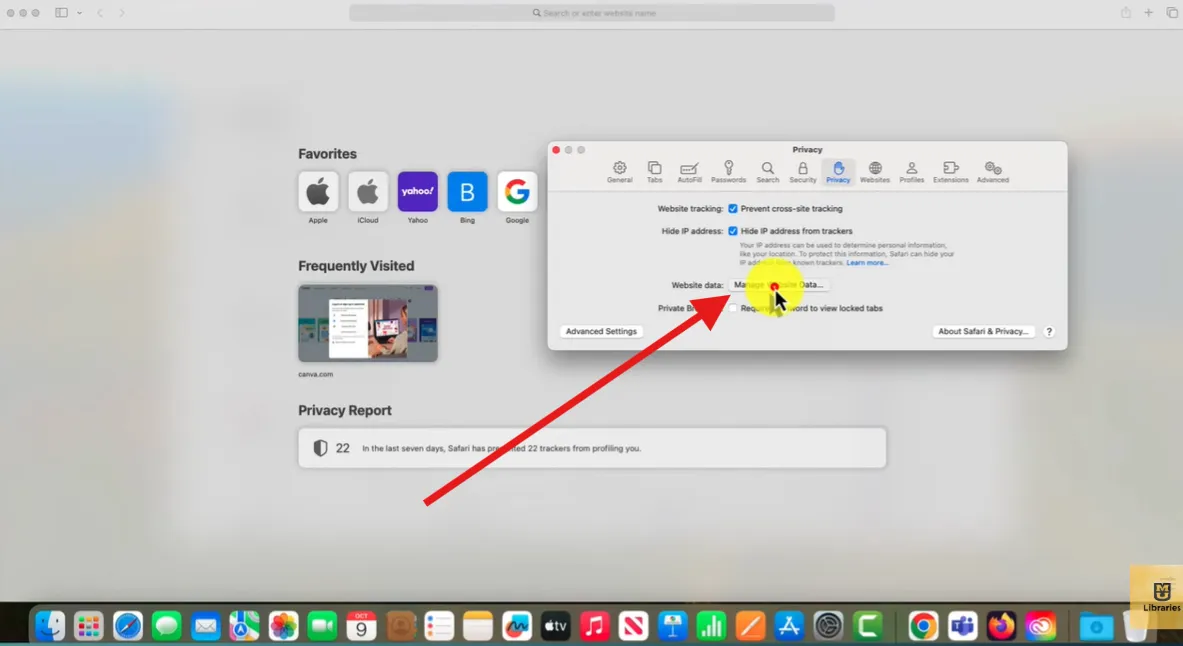Screen dimensions: 1183x646
Task: Open Calendar from the Dock
Action: [361, 626]
